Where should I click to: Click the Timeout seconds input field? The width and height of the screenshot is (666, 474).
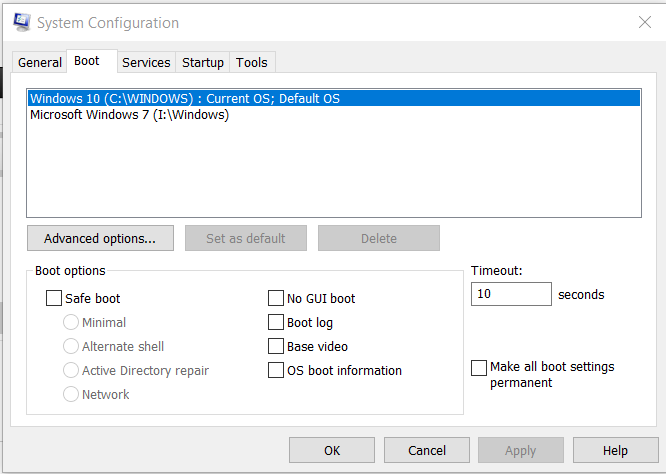(x=511, y=294)
